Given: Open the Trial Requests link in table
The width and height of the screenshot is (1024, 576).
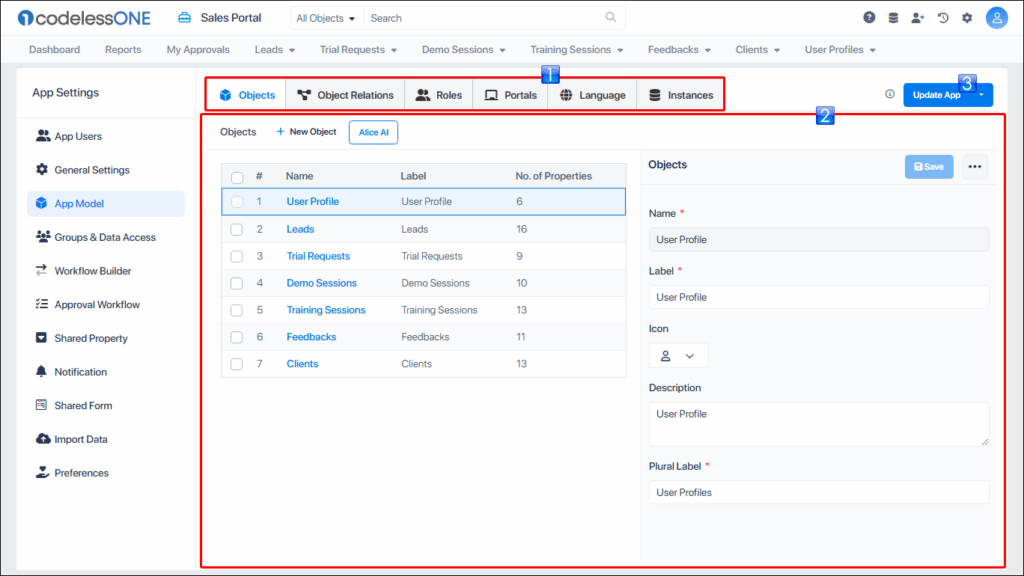Looking at the screenshot, I should pyautogui.click(x=318, y=256).
